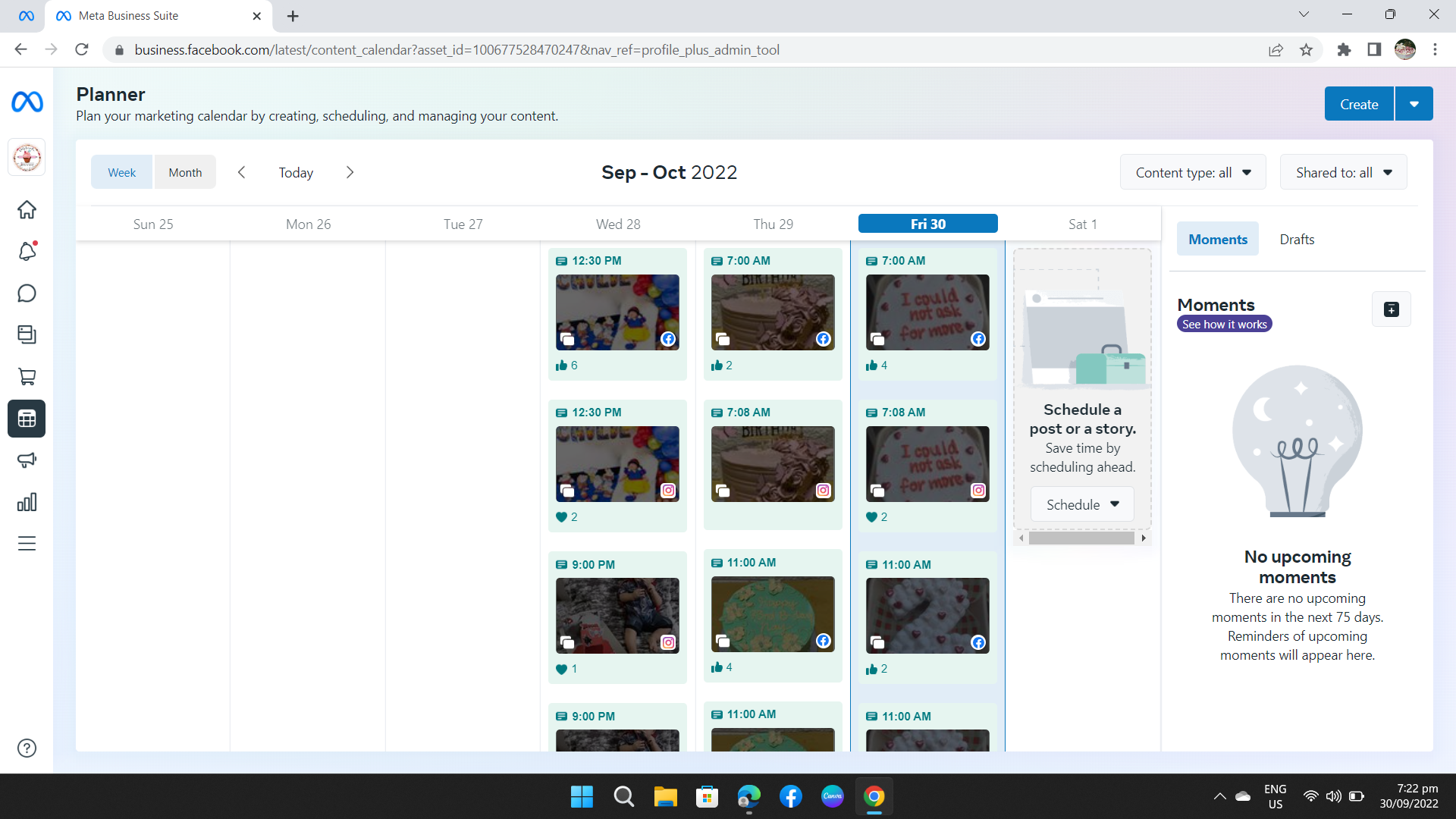This screenshot has height=819, width=1456.
Task: Switch to Drafts tab
Action: pos(1297,240)
